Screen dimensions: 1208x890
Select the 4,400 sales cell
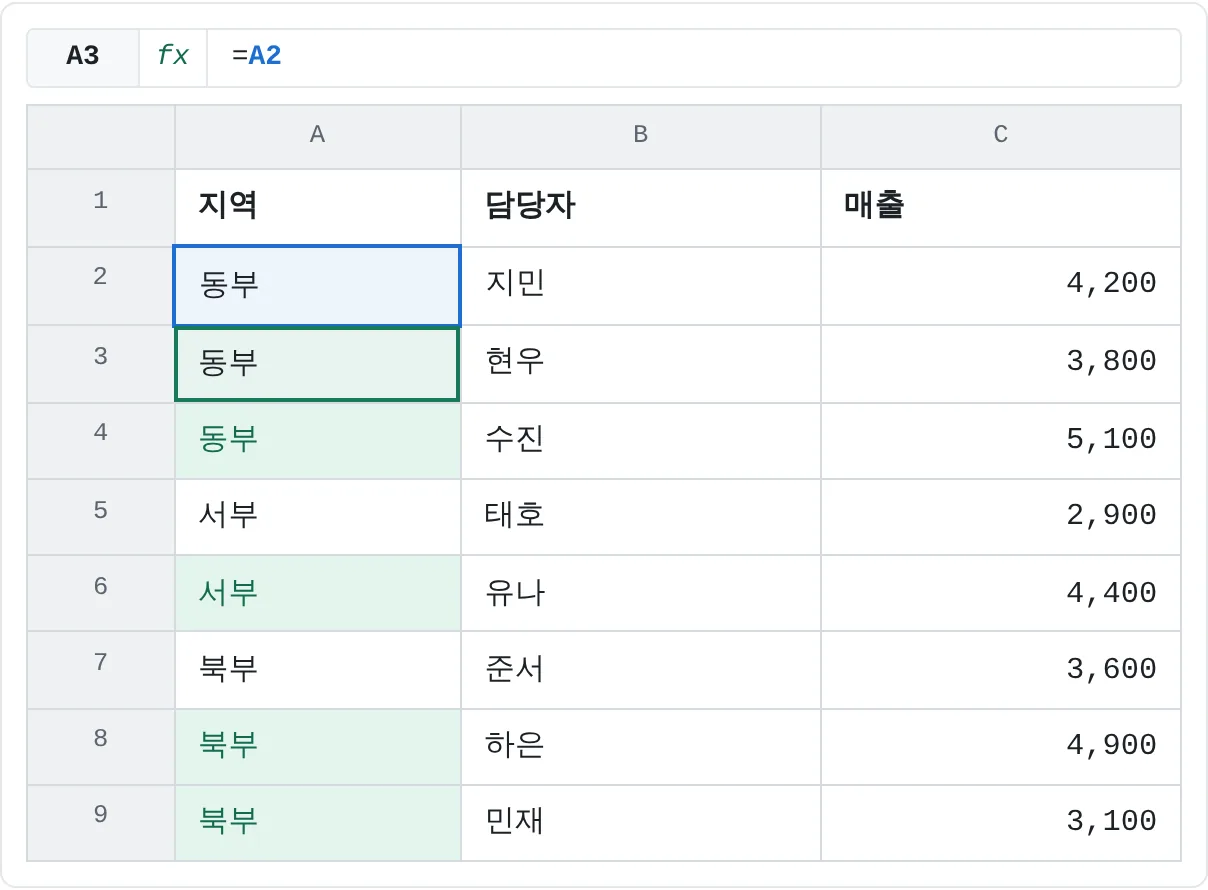tap(1001, 593)
